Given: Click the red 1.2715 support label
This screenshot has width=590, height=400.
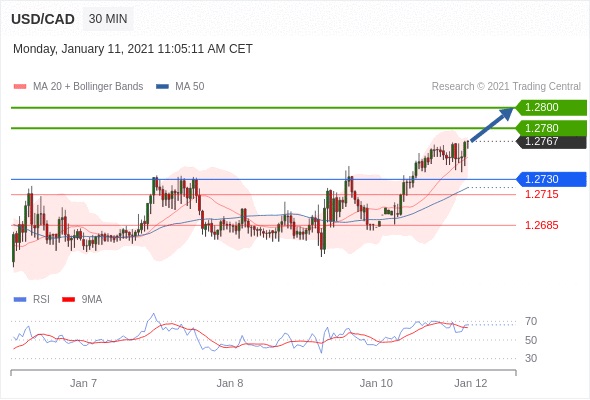Looking at the screenshot, I should coord(542,195).
